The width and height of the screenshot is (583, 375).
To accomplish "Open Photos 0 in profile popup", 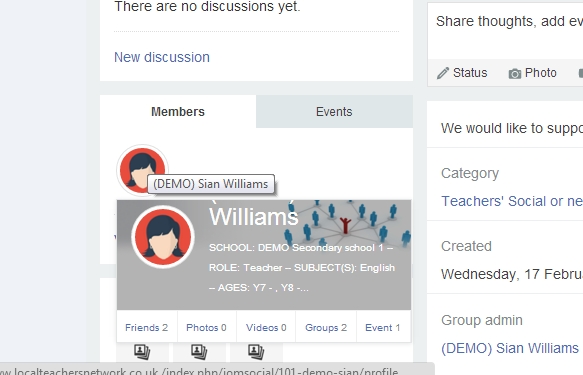I will coord(206,327).
